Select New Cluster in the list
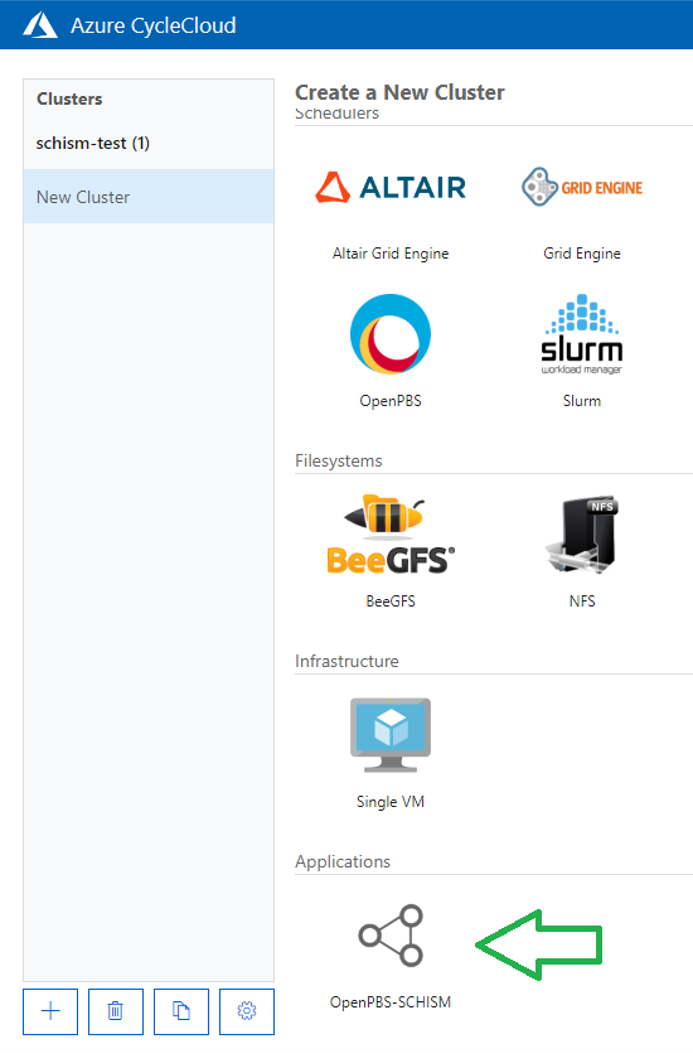The height and width of the screenshot is (1053, 693). (148, 196)
